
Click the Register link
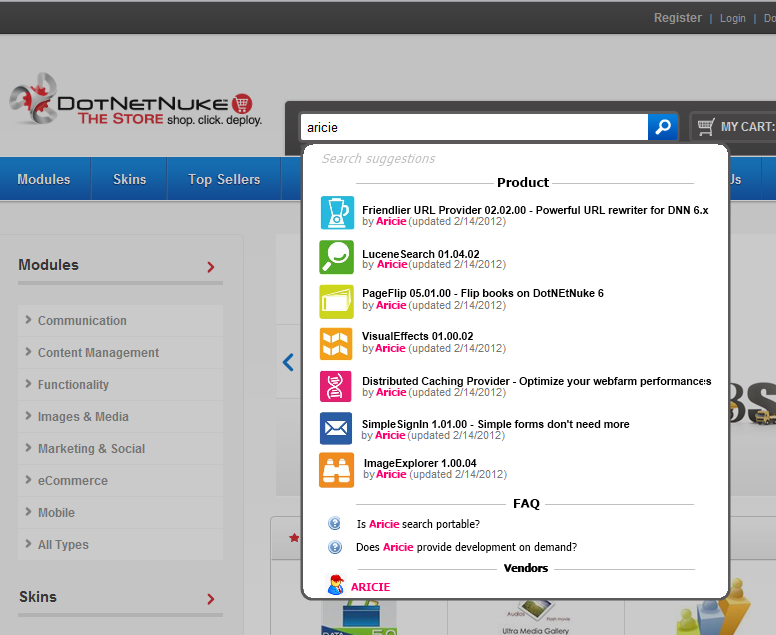[x=678, y=18]
